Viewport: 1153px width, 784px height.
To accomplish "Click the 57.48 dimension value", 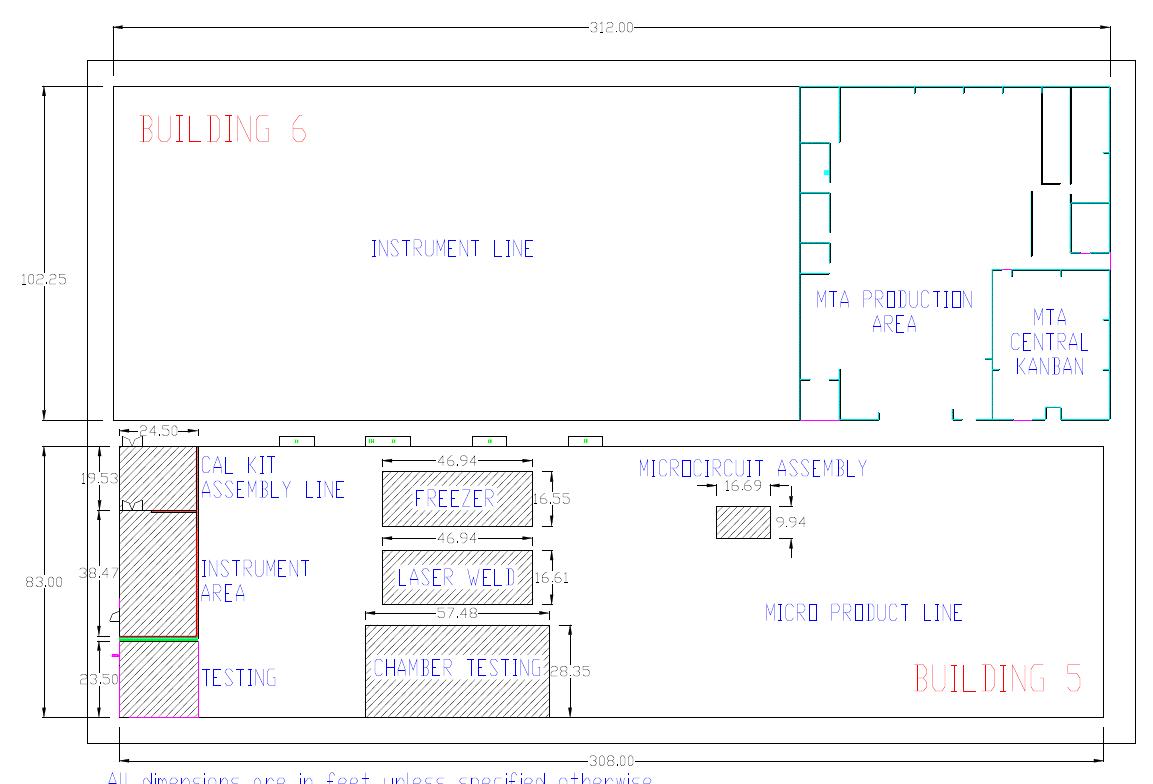I will 457,613.
